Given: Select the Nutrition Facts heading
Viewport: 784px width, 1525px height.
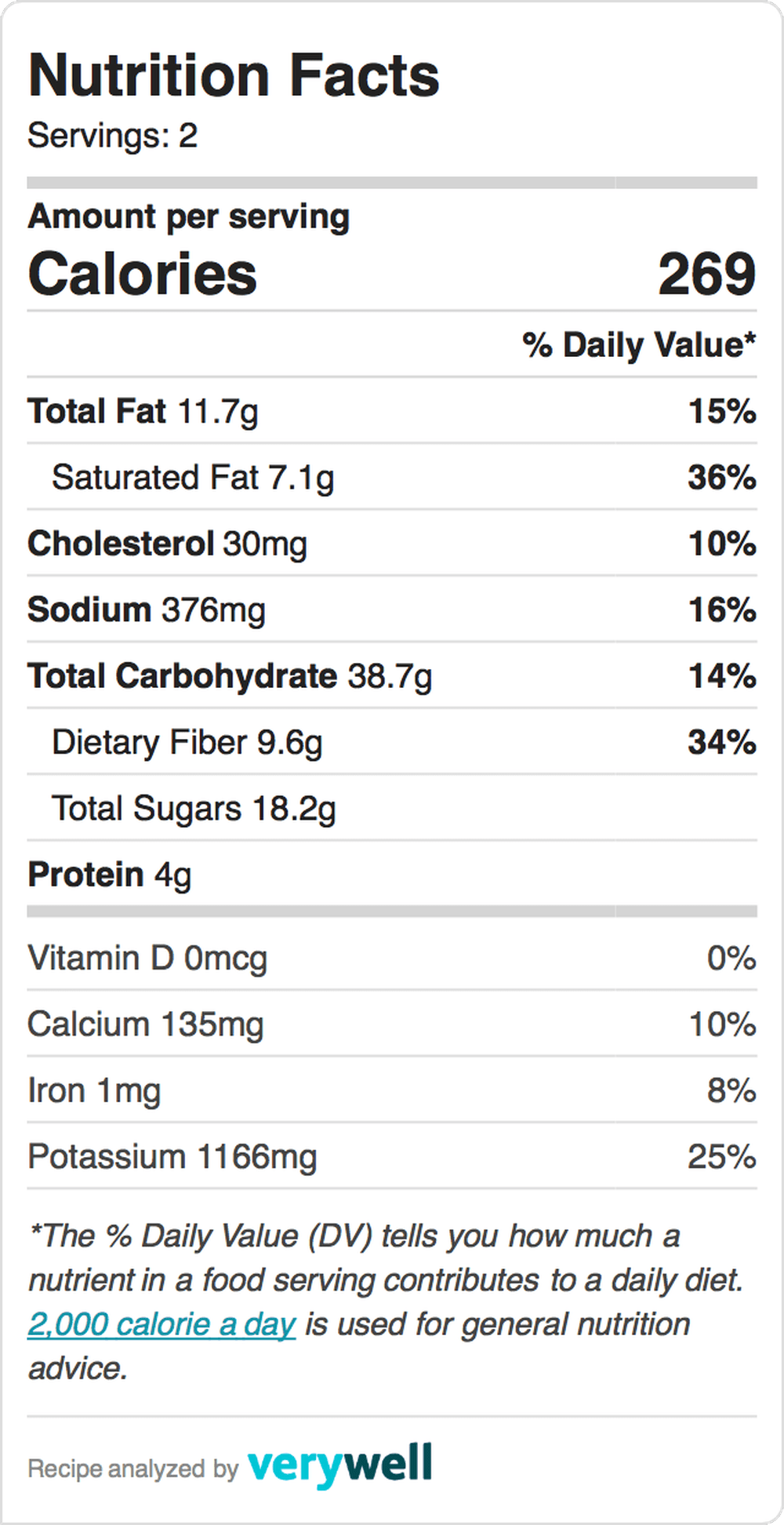Looking at the screenshot, I should click(x=234, y=75).
